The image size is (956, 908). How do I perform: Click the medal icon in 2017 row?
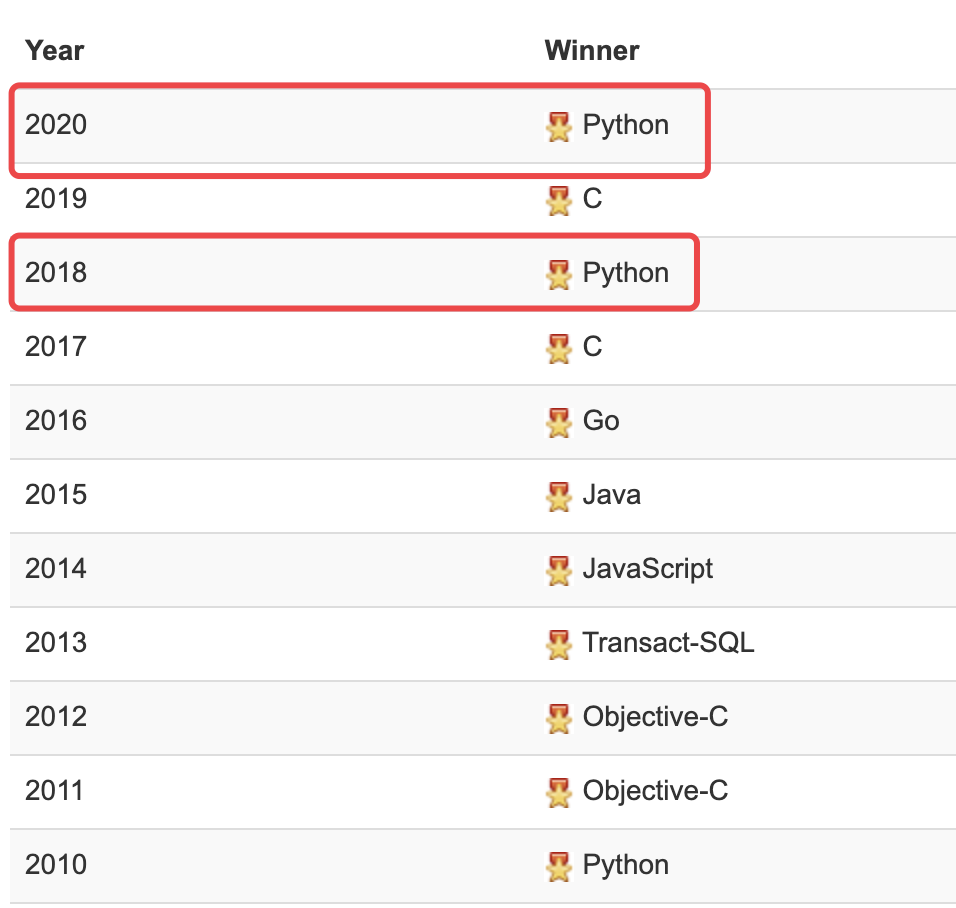pos(558,348)
